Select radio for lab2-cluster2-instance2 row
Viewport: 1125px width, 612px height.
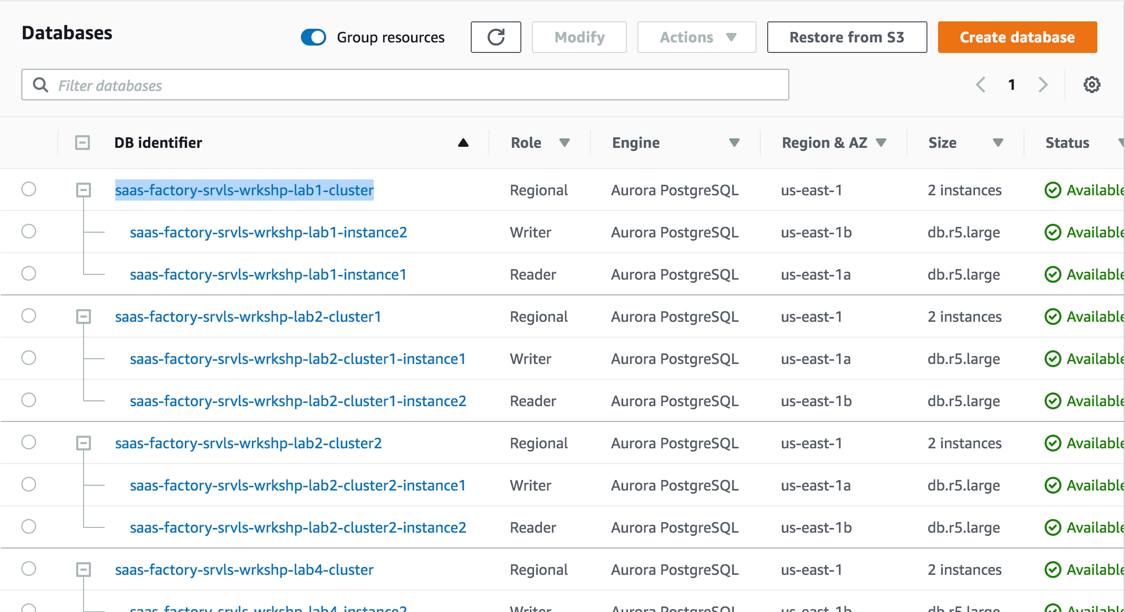[29, 527]
